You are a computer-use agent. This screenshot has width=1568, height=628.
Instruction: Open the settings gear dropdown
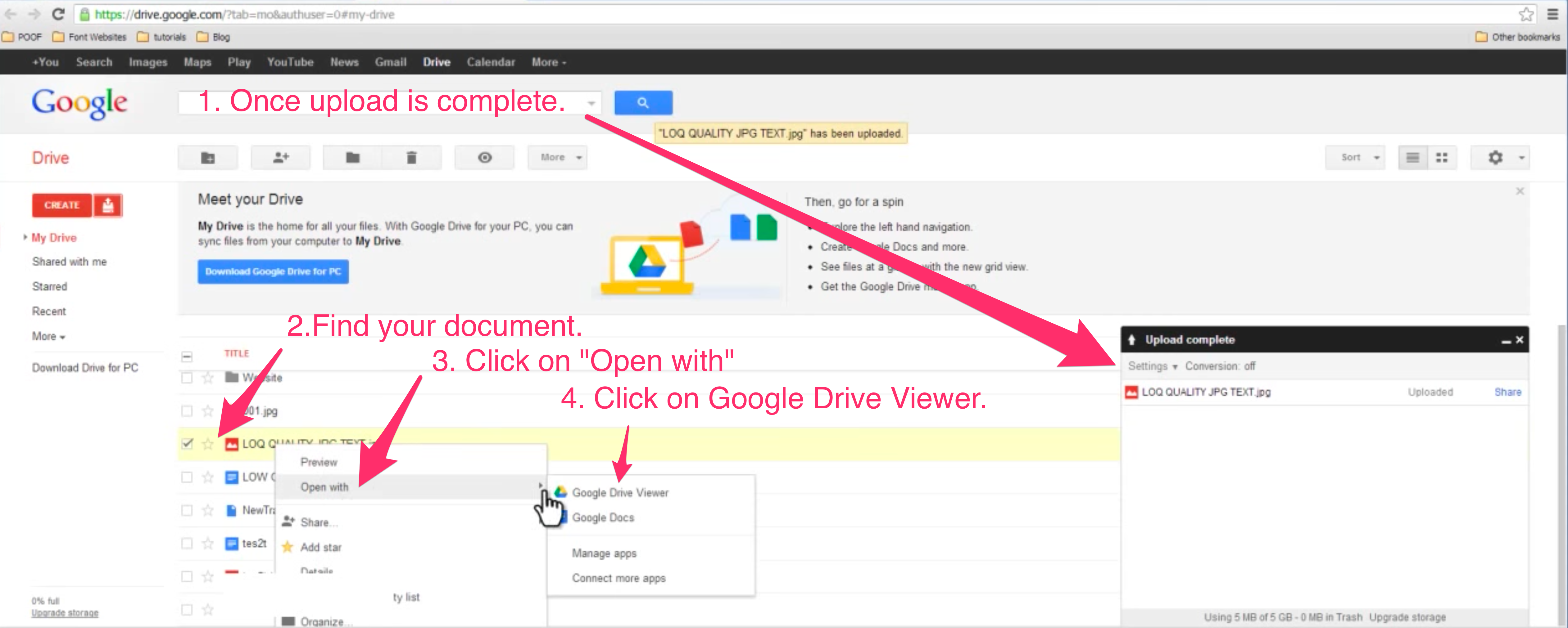1500,158
